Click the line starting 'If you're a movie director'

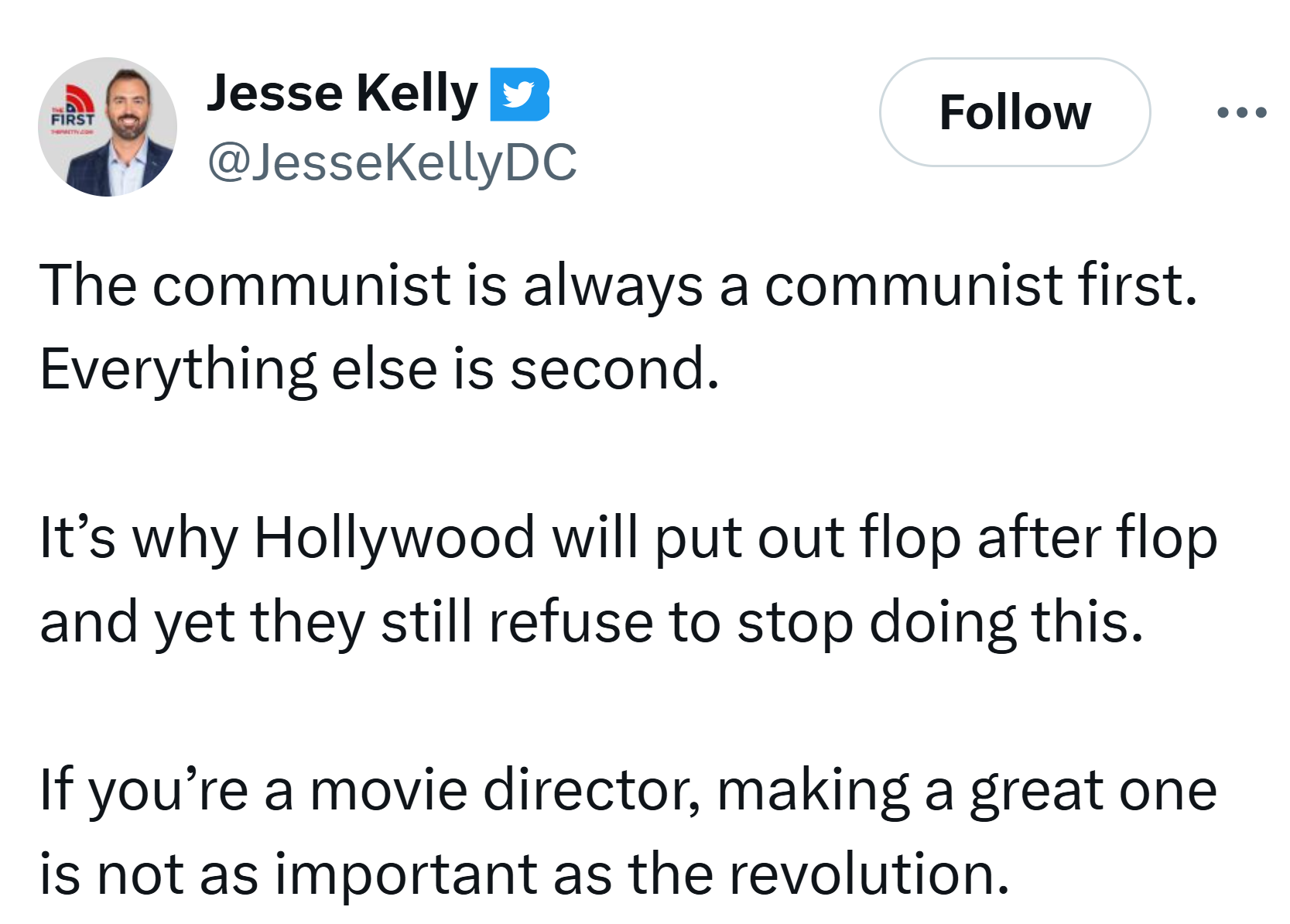[628, 790]
